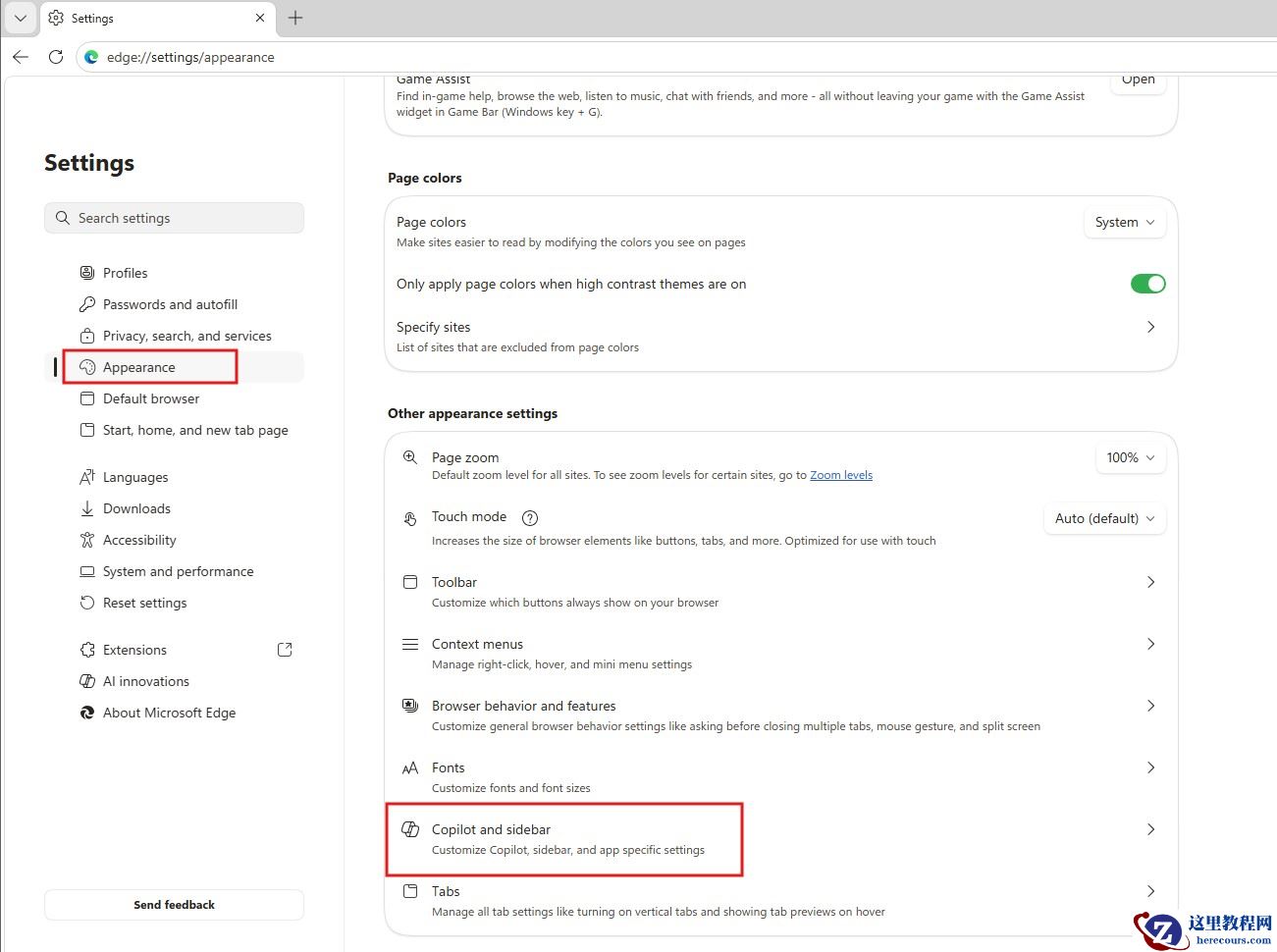Expand Specify sites chevron
1277x952 pixels.
(1150, 327)
